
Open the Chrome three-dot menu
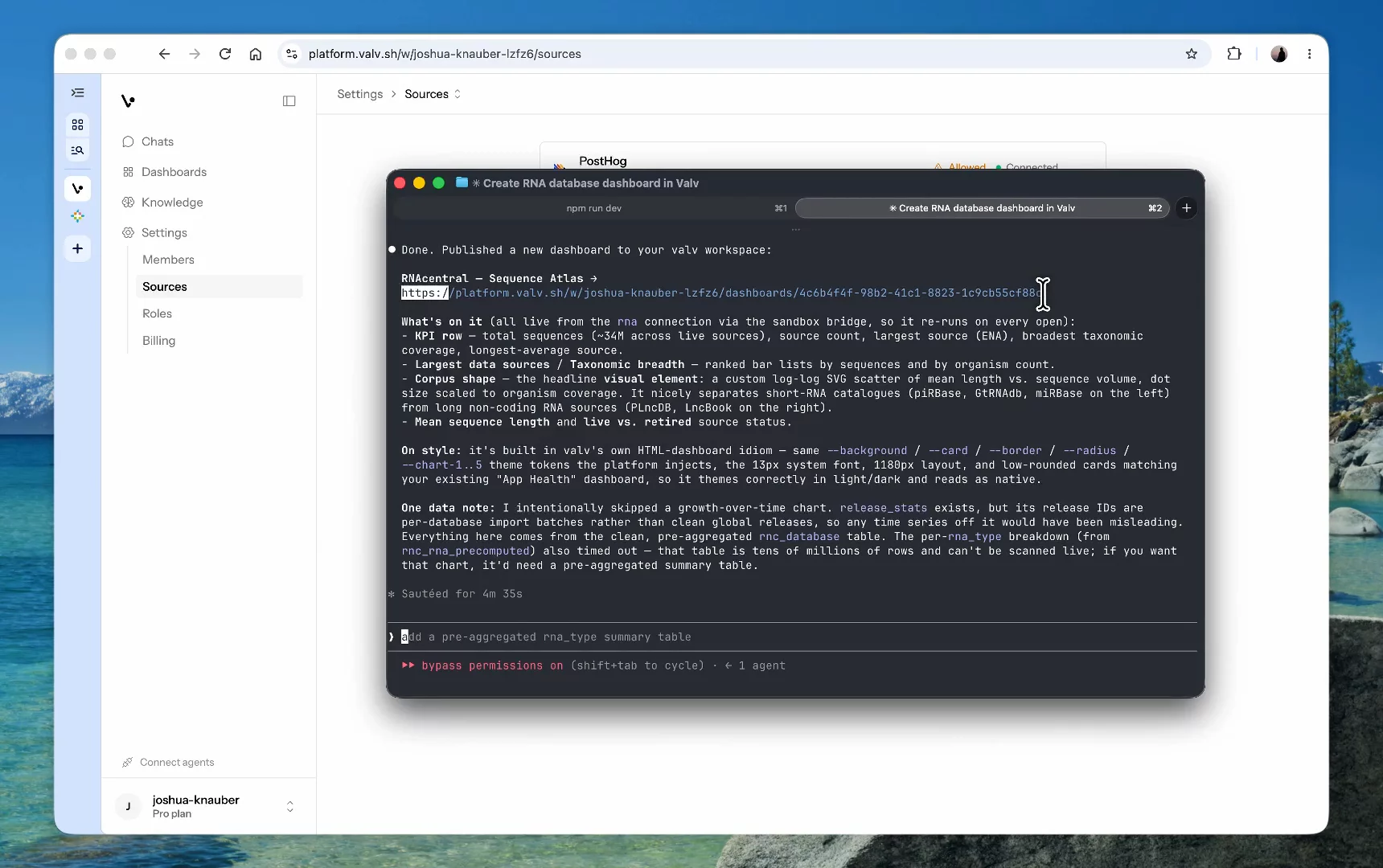[x=1310, y=54]
